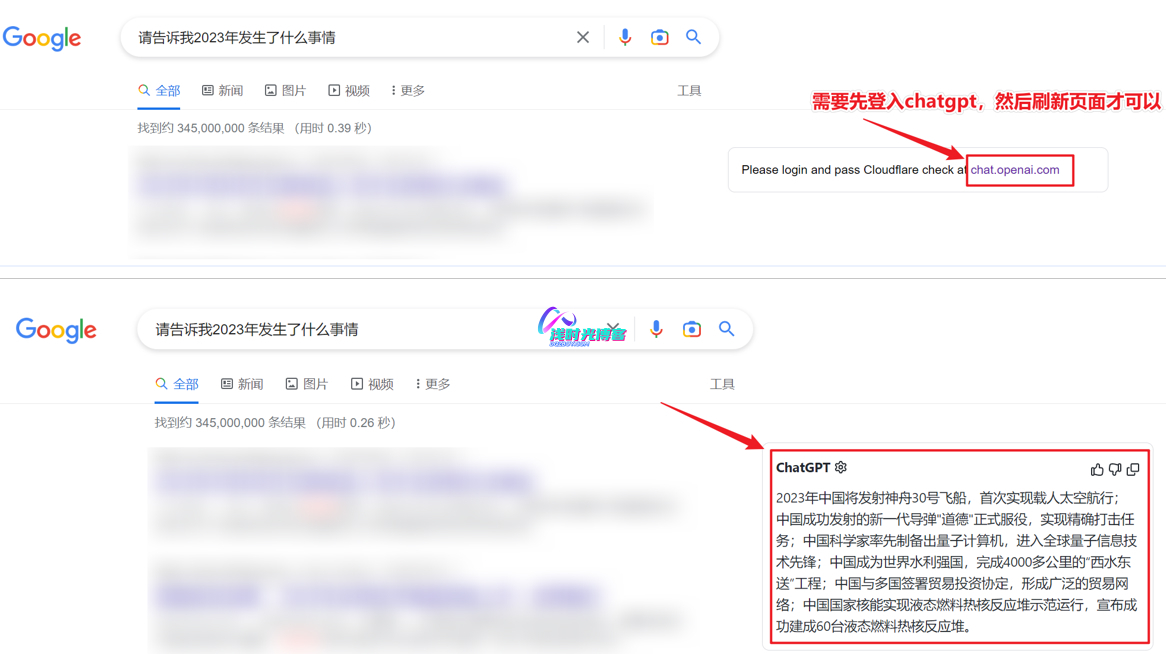Click the ChatGPT settings gear icon
1166x654 pixels.
[x=841, y=467]
